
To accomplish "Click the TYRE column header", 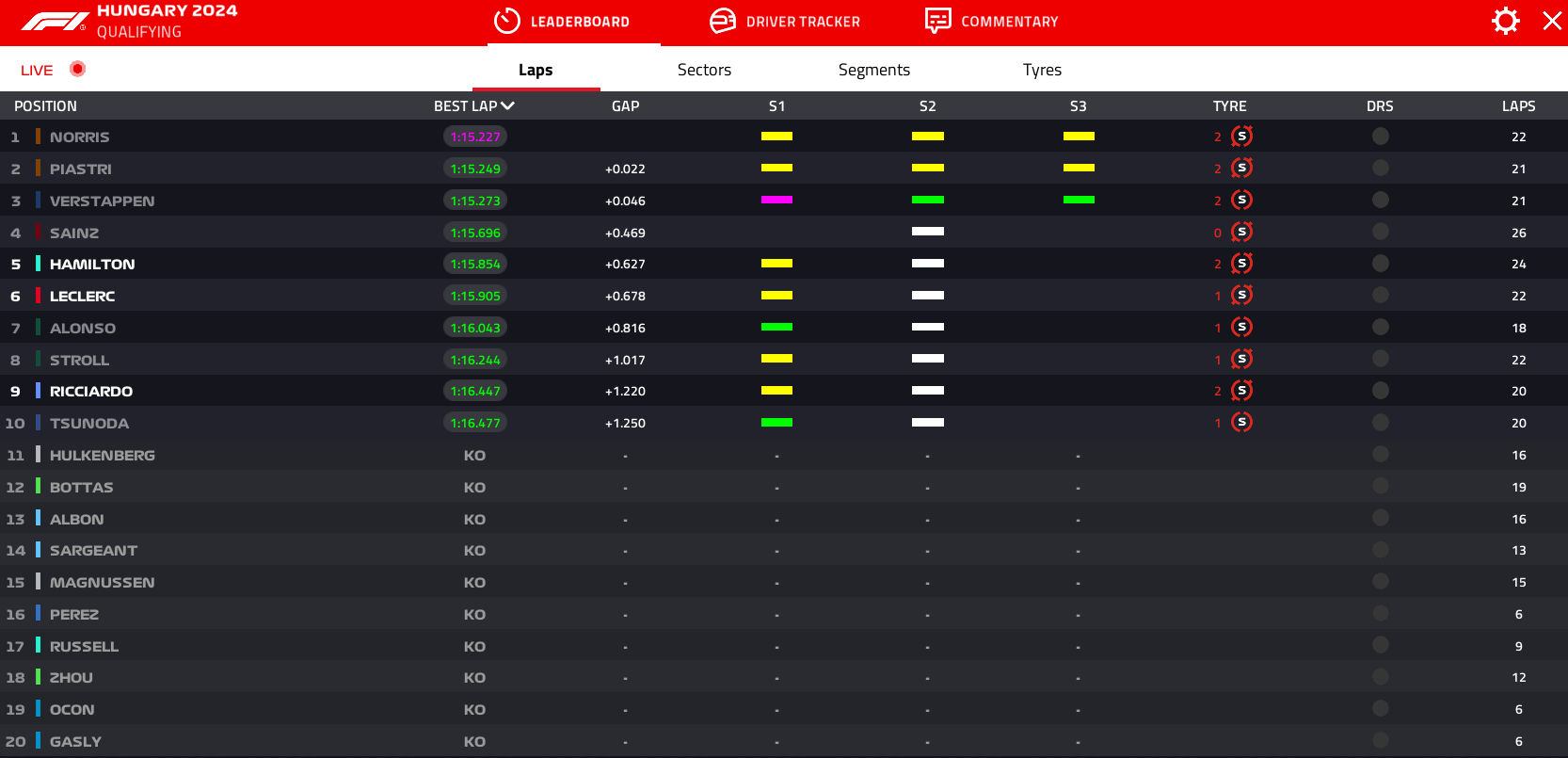I will (x=1229, y=106).
